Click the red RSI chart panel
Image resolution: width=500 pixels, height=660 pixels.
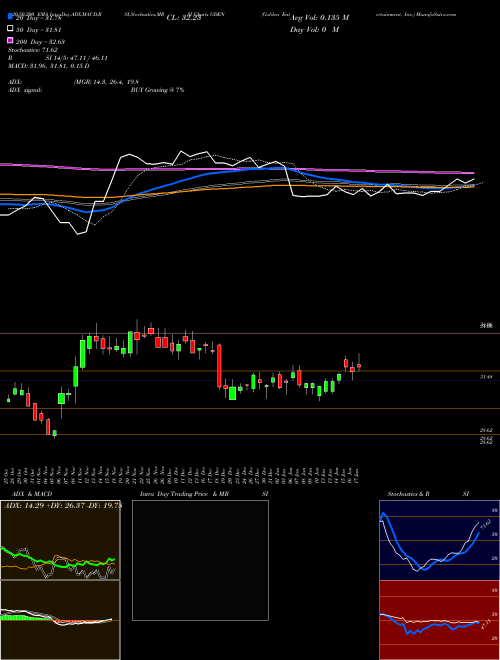(x=439, y=620)
